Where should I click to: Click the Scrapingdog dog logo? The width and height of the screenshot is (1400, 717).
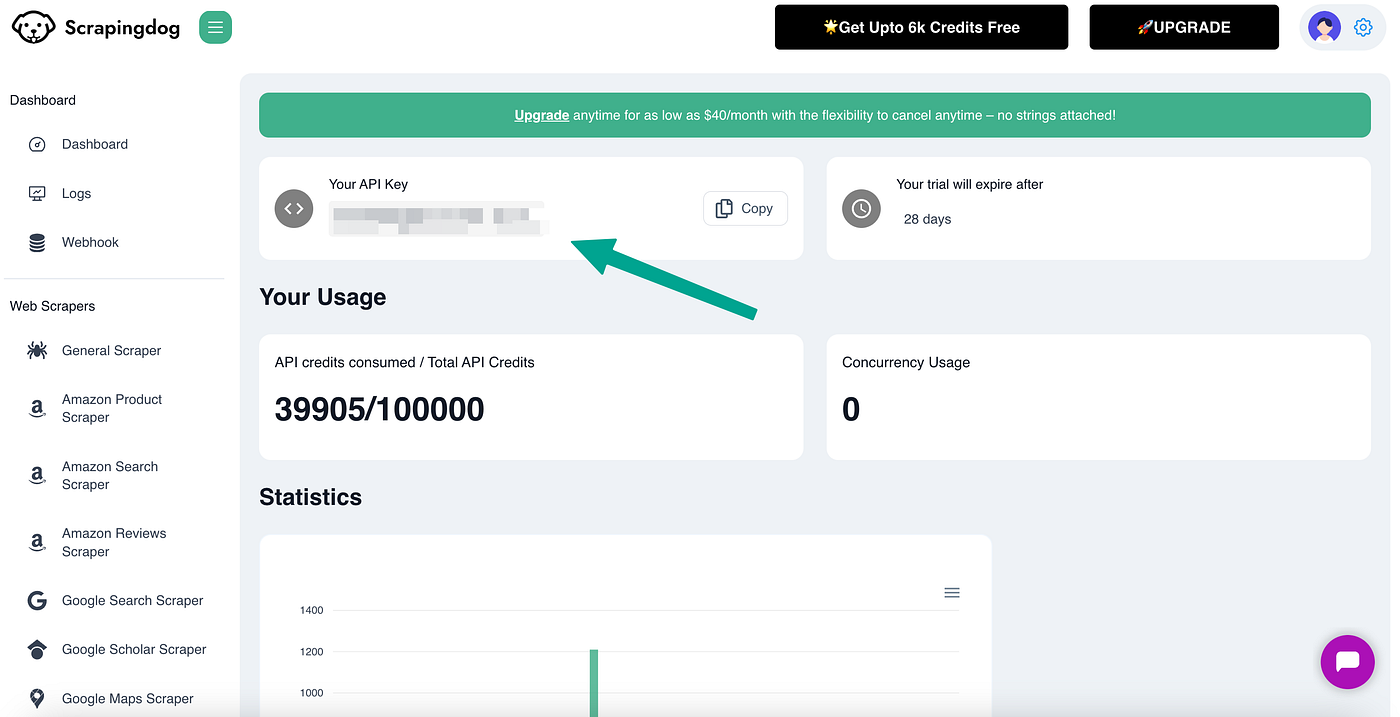point(34,27)
